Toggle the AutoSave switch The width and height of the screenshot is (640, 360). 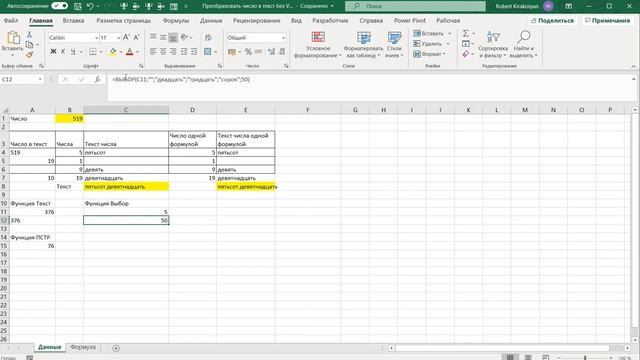pyautogui.click(x=60, y=6)
